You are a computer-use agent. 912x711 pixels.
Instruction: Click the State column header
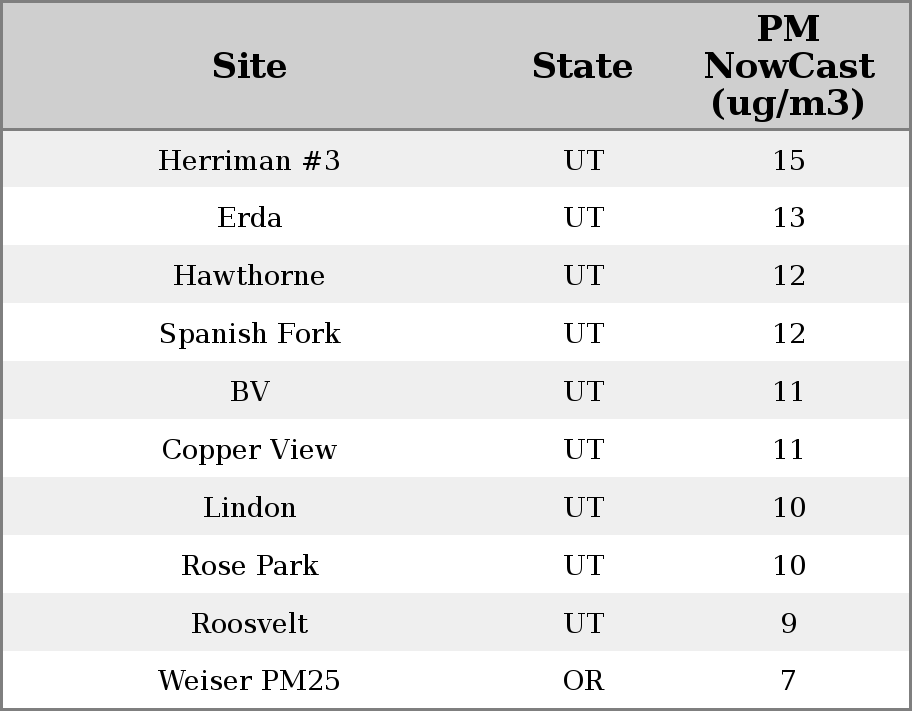582,66
